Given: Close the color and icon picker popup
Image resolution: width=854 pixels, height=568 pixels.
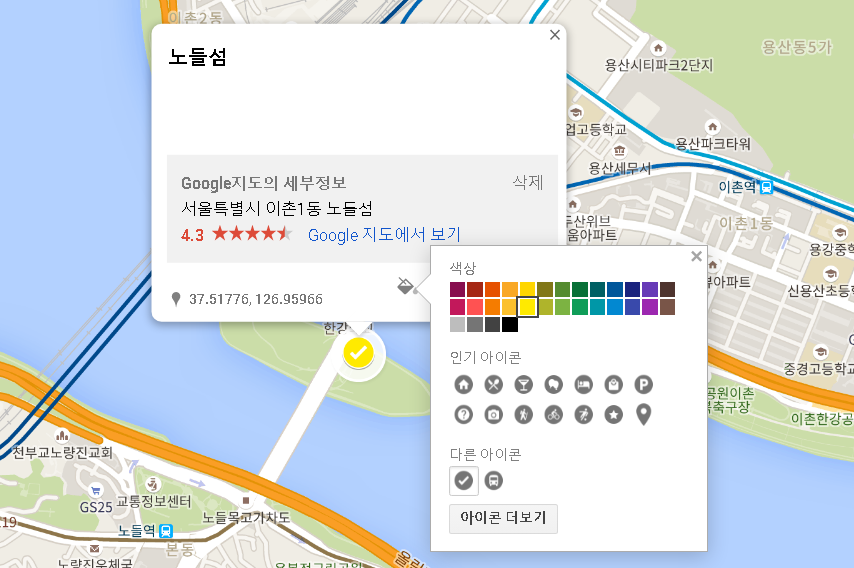Looking at the screenshot, I should tap(696, 256).
